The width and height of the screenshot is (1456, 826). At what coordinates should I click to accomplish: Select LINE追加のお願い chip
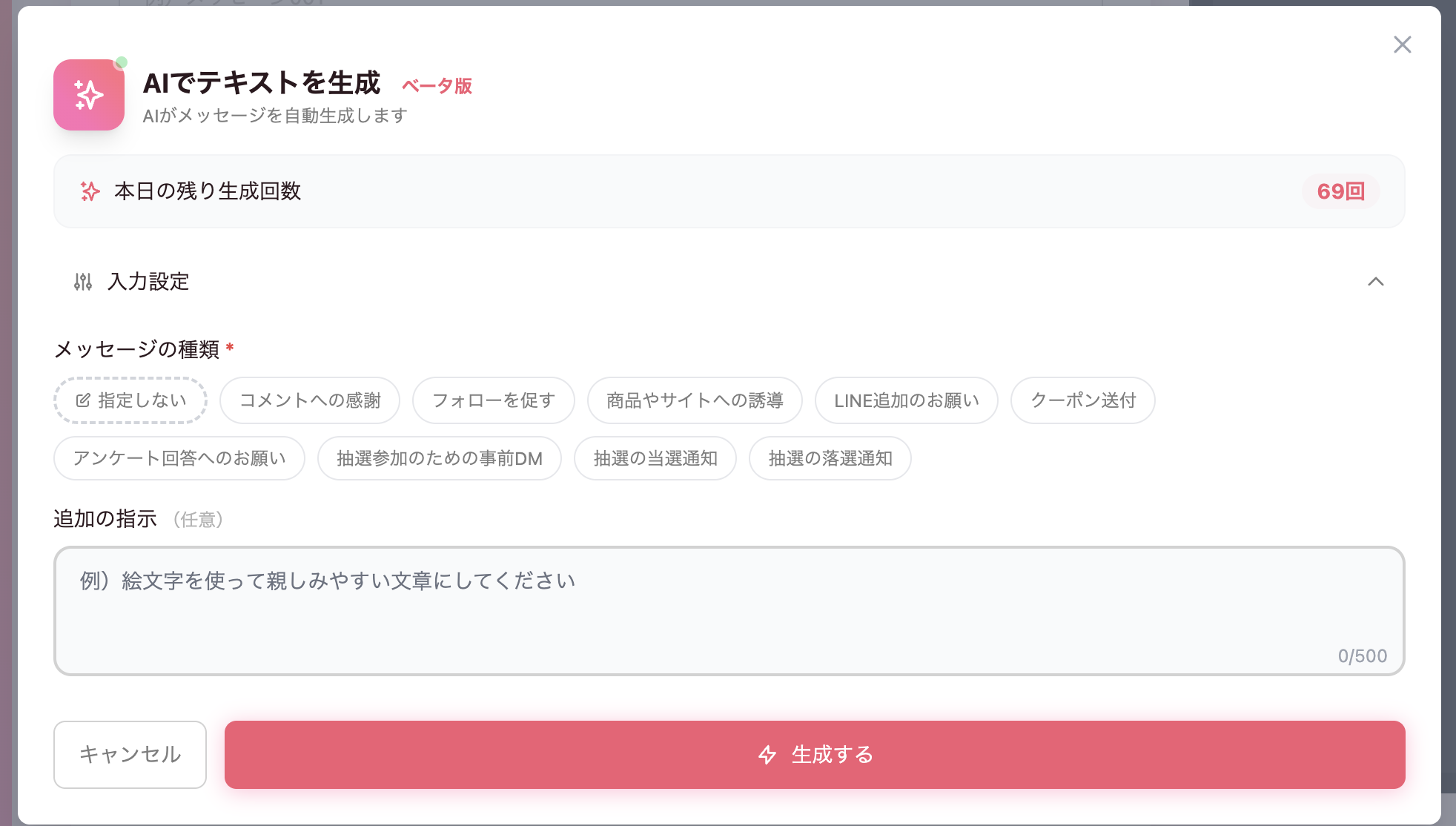click(906, 400)
